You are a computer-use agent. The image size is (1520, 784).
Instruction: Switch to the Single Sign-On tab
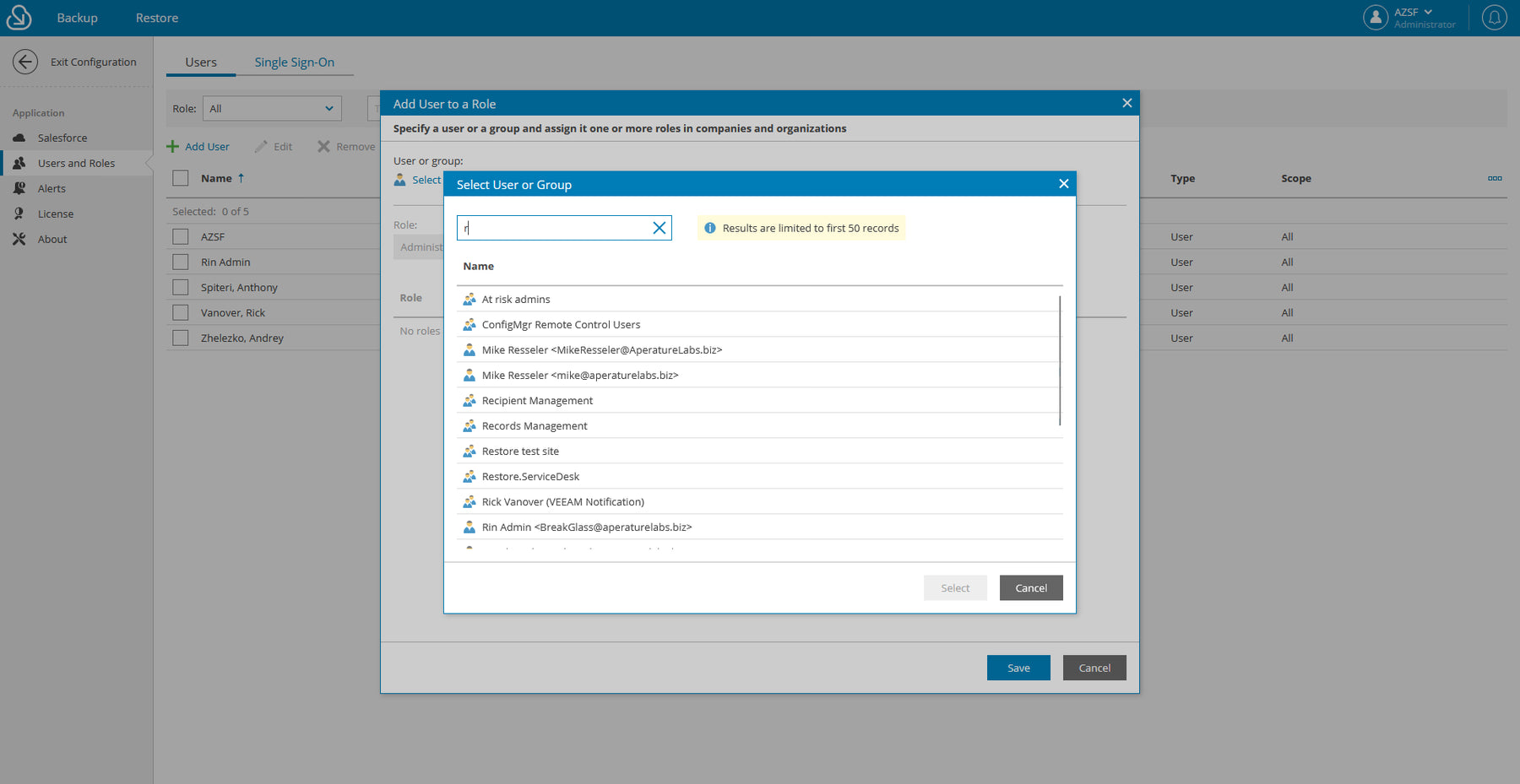pos(294,62)
